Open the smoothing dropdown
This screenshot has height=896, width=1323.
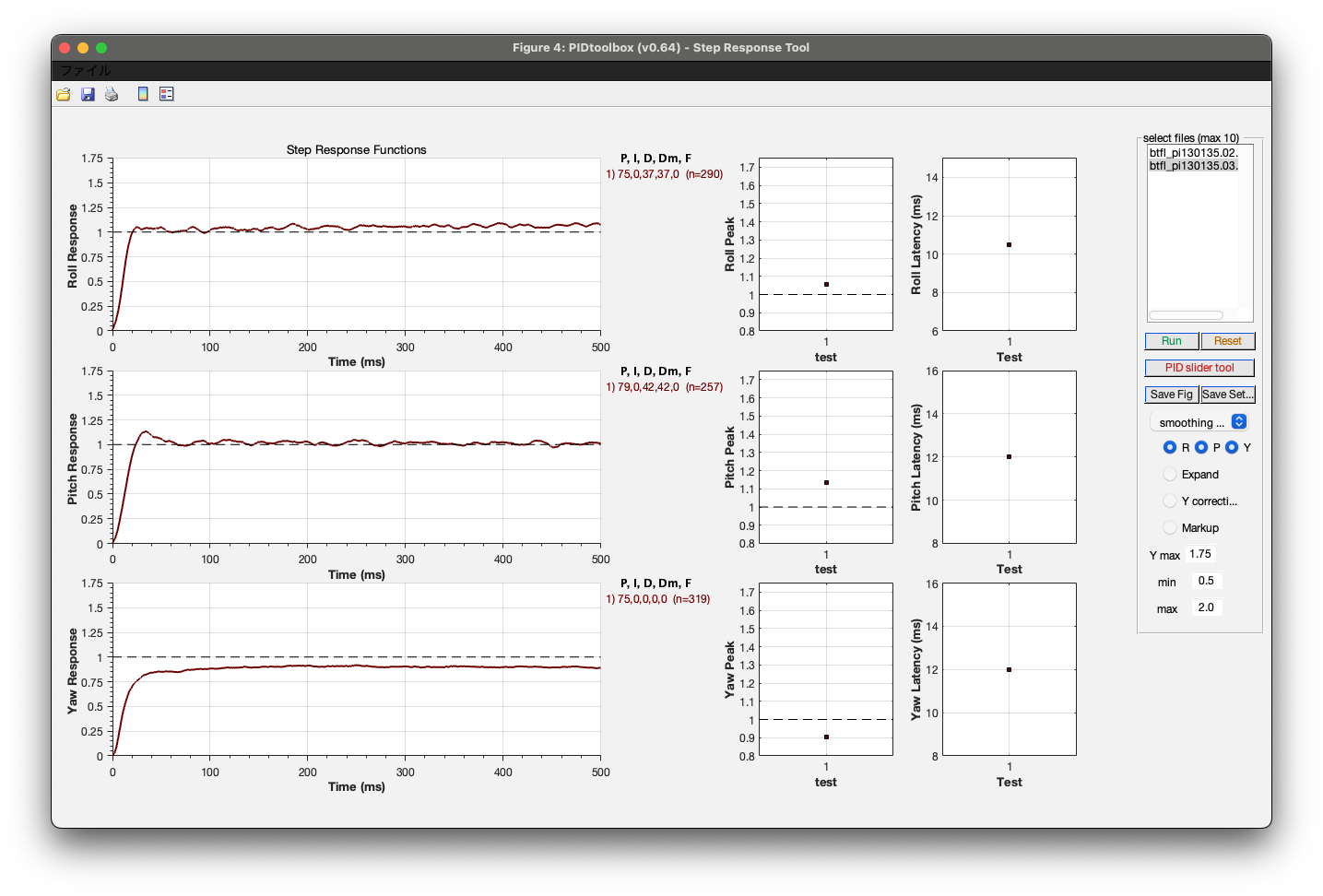click(x=1199, y=422)
